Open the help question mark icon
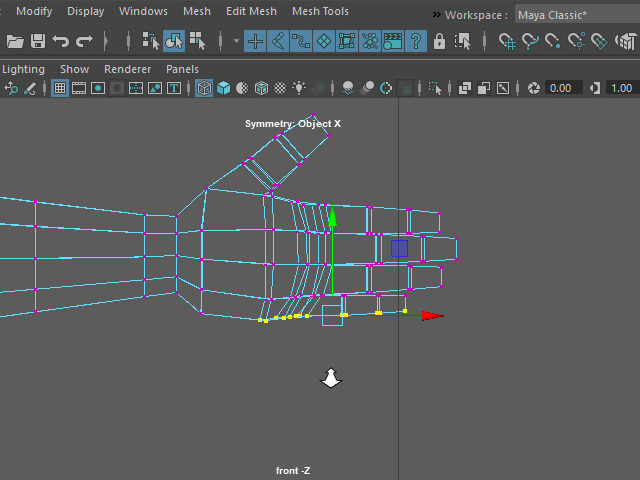640x480 pixels. pyautogui.click(x=415, y=41)
